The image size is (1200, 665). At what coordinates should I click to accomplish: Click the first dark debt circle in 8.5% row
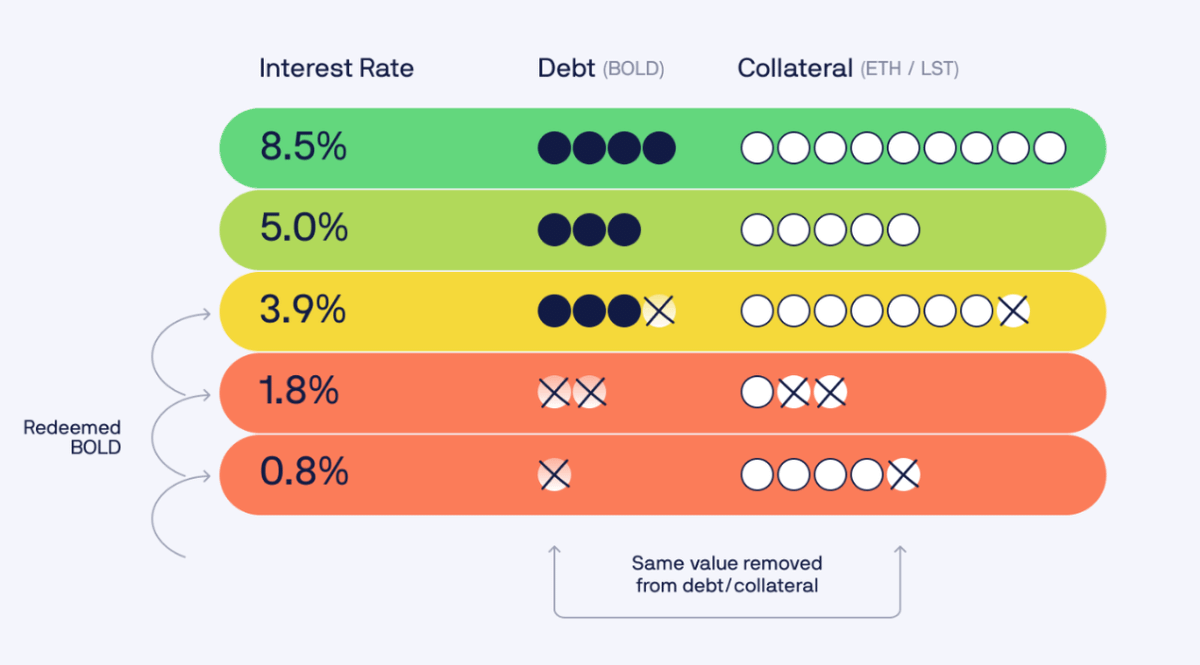pos(554,148)
